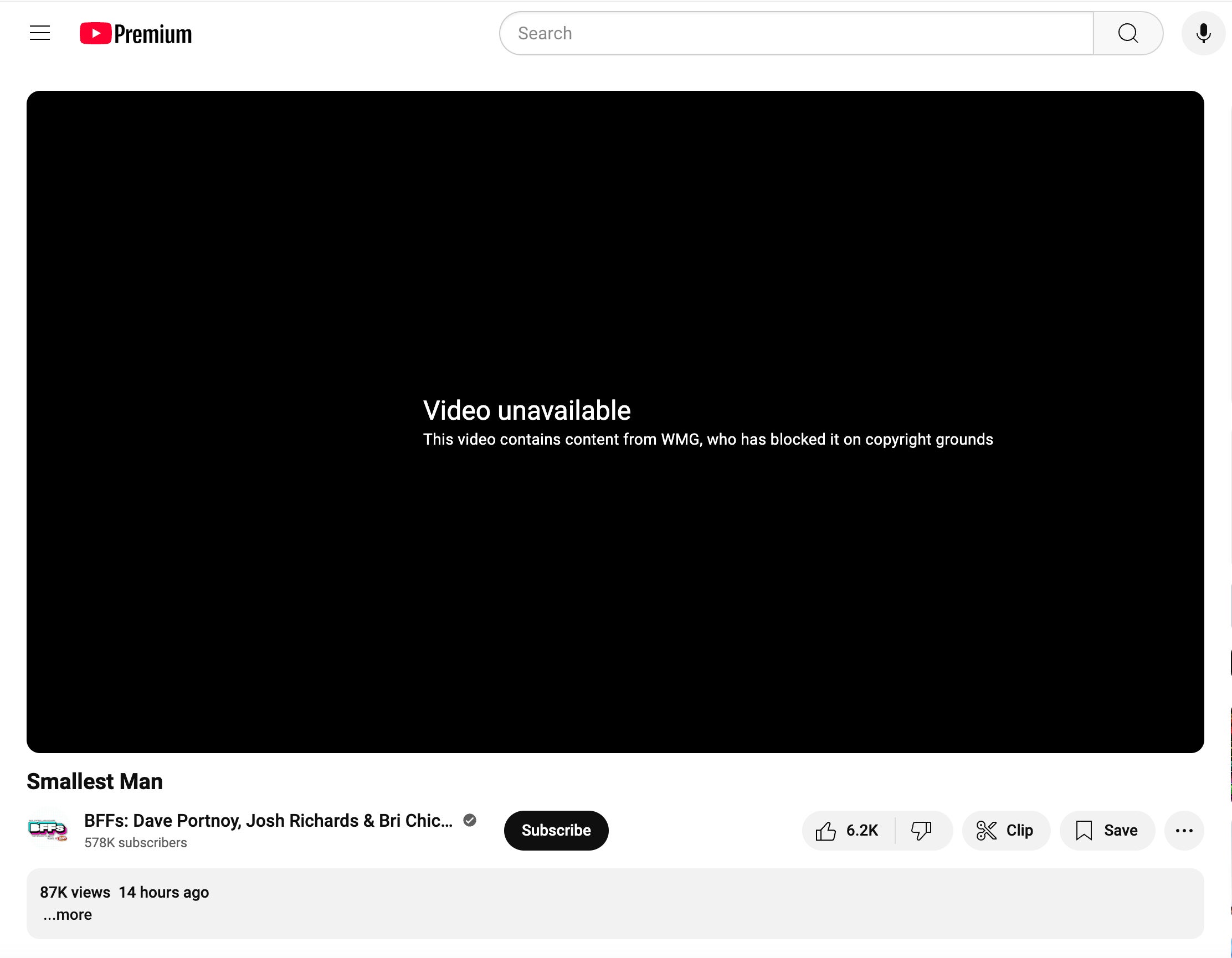
Task: Click the search magnifier button
Action: tap(1127, 33)
